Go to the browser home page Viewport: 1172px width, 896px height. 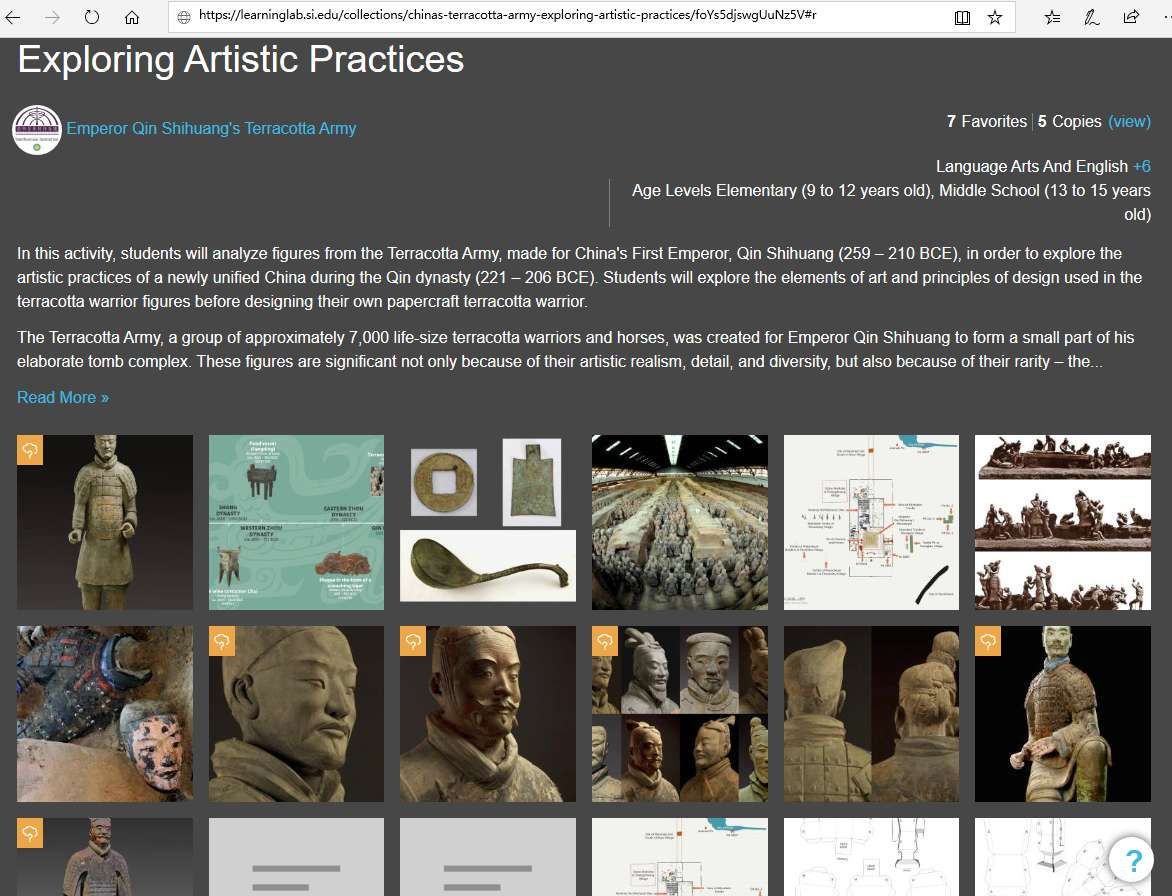[132, 17]
